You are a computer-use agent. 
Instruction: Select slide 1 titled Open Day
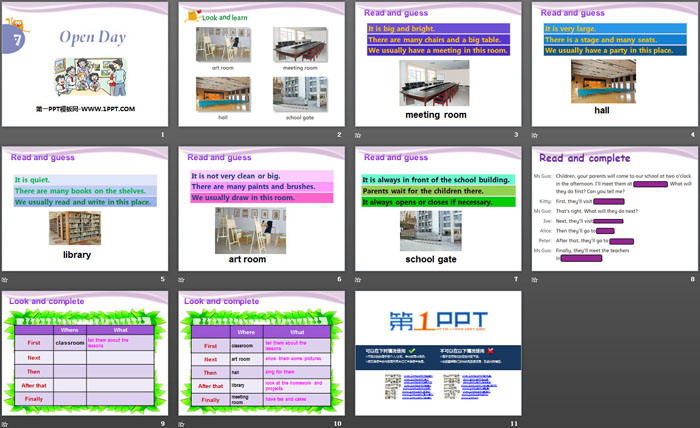tap(85, 64)
